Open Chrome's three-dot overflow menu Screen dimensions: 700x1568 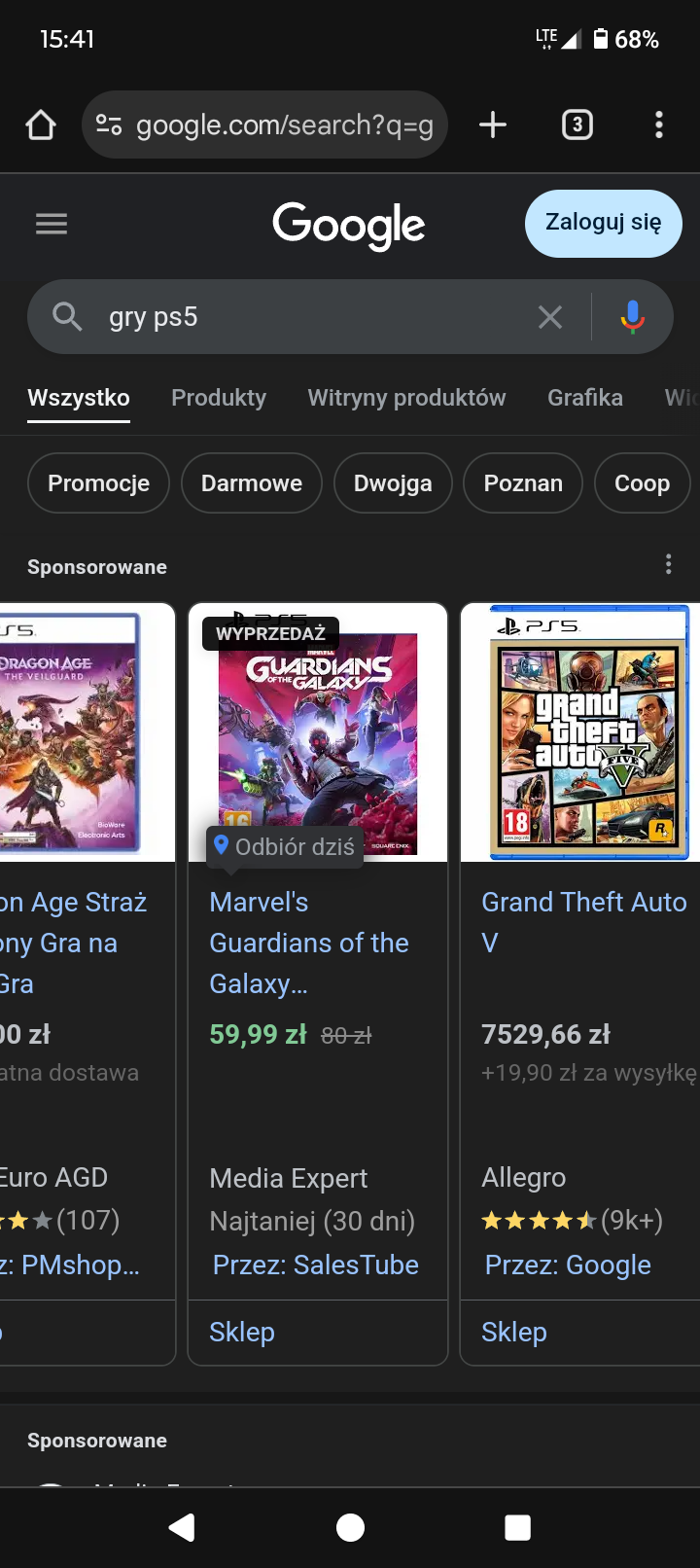[x=659, y=125]
